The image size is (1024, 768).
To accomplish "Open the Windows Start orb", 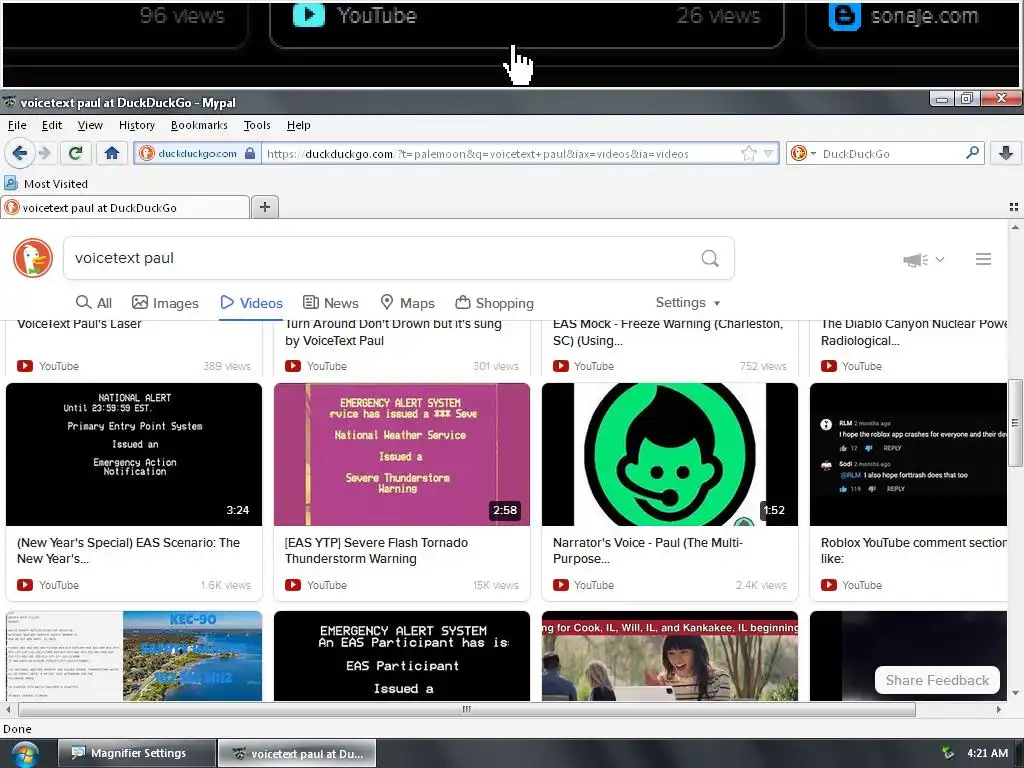I will point(24,754).
